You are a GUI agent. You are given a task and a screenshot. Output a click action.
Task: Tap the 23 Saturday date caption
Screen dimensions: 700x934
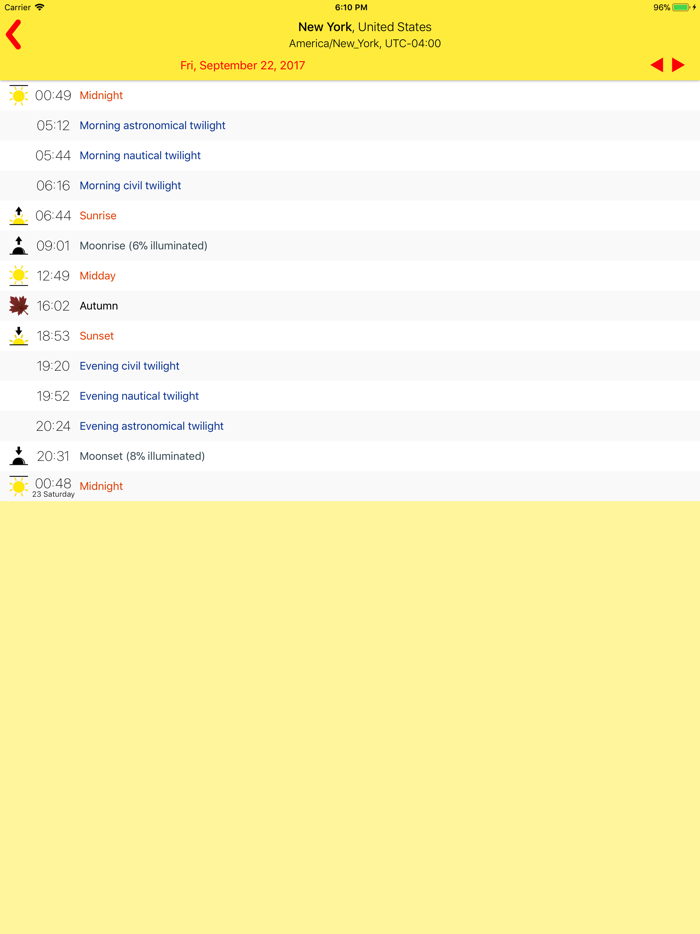pos(54,494)
